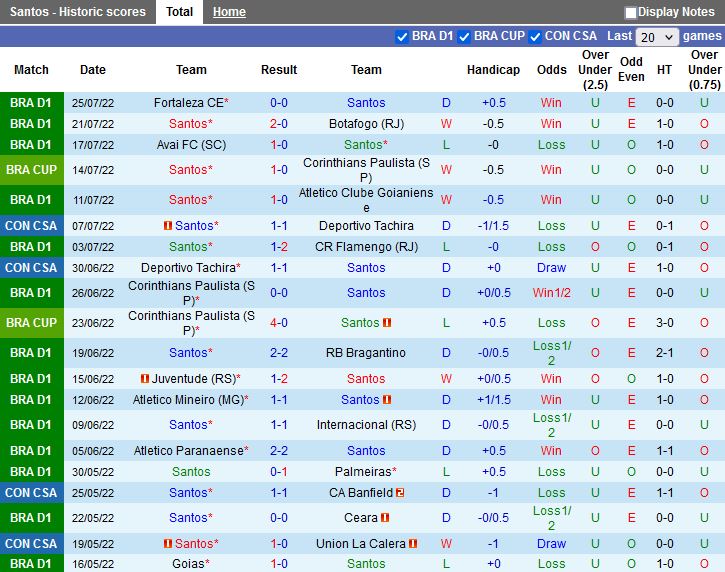The height and width of the screenshot is (572, 725).
Task: Open the 0-1 result against Palmeiras
Action: coord(279,472)
